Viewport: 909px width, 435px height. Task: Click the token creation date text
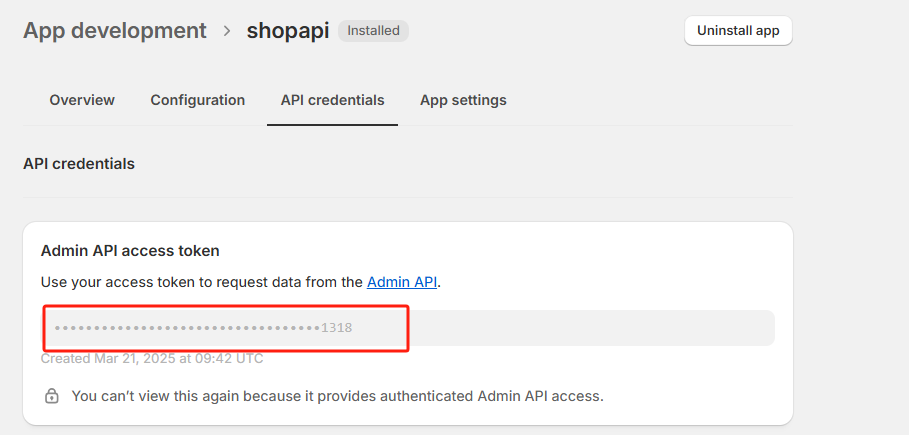point(152,358)
